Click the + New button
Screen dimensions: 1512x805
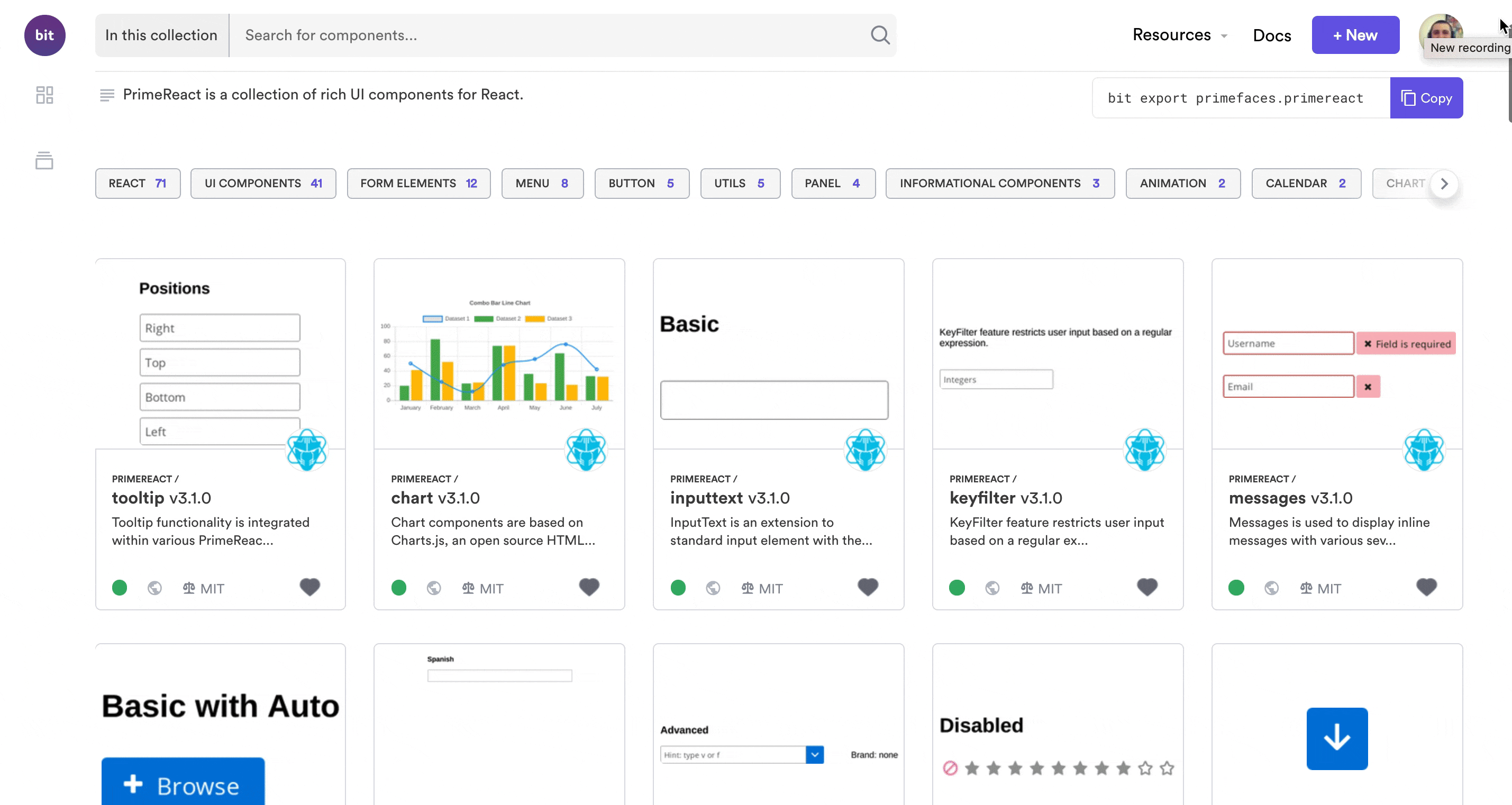1355,35
